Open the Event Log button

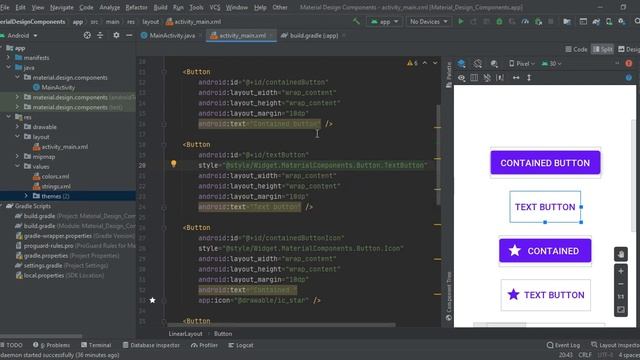(563, 345)
